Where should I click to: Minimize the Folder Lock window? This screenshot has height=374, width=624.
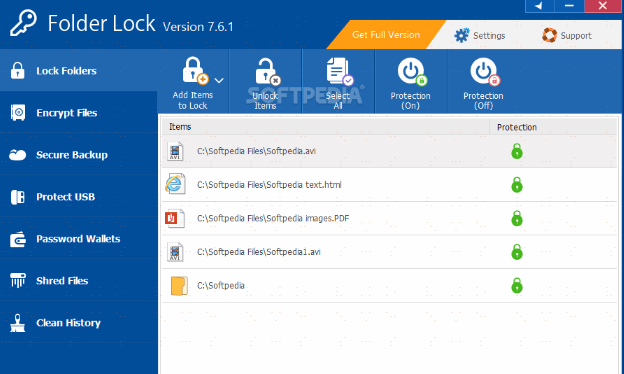[x=569, y=6]
